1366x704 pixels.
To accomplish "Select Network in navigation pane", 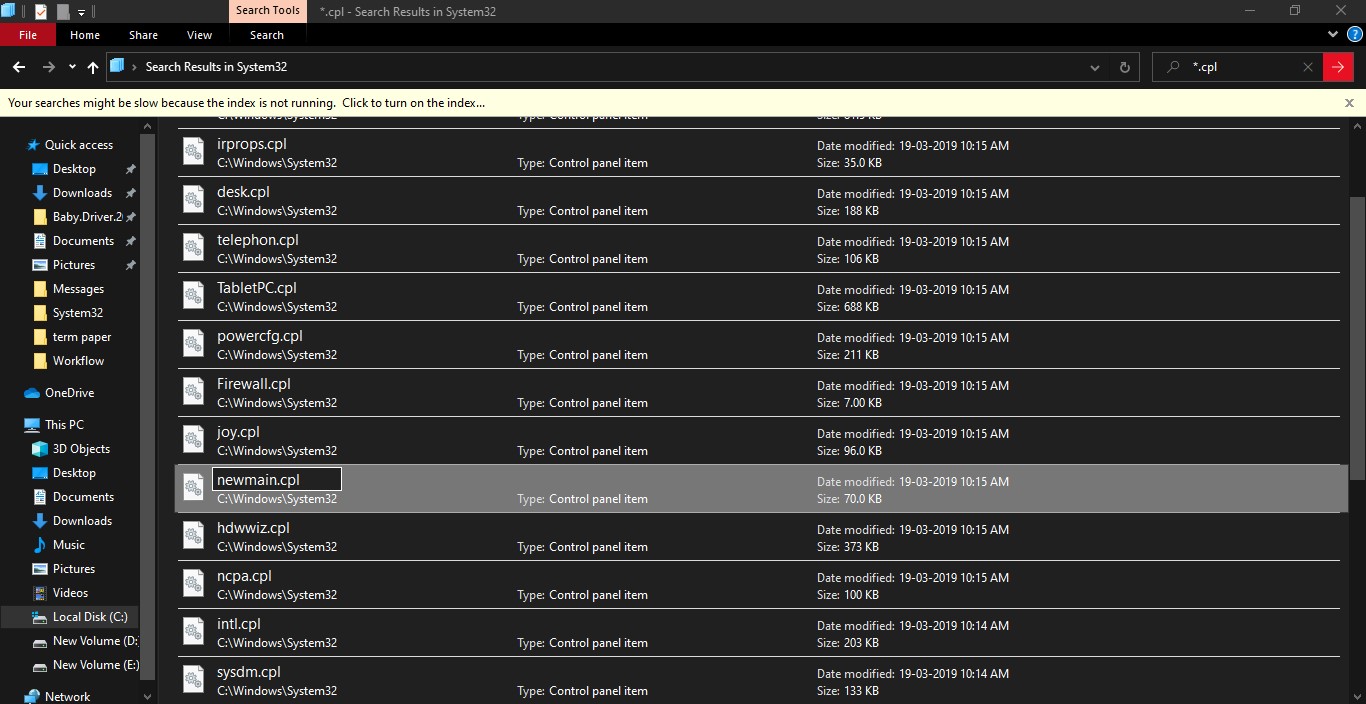I will tap(67, 696).
